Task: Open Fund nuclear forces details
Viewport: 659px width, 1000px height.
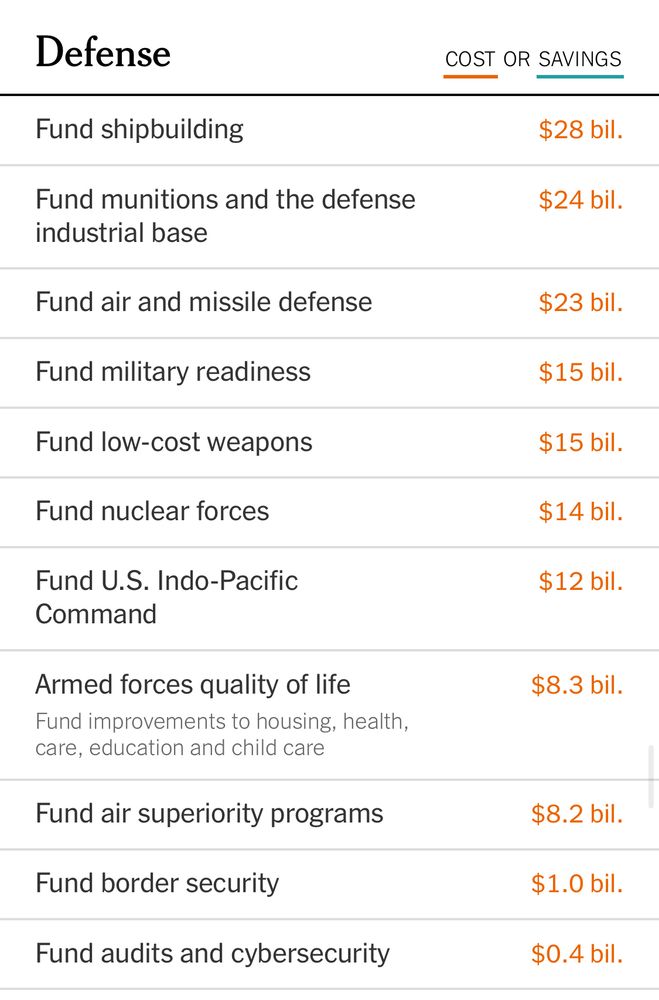Action: (x=152, y=511)
